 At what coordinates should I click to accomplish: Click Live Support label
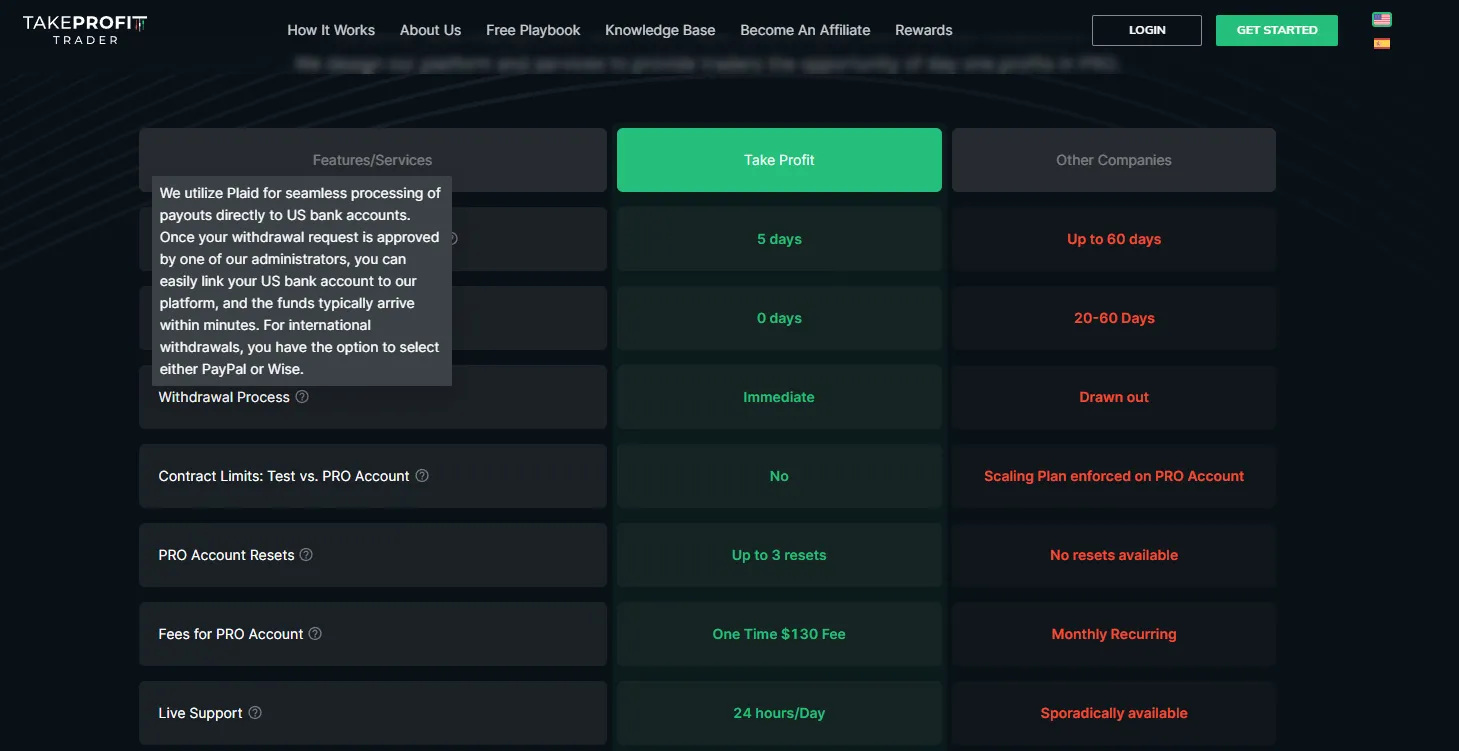(200, 713)
